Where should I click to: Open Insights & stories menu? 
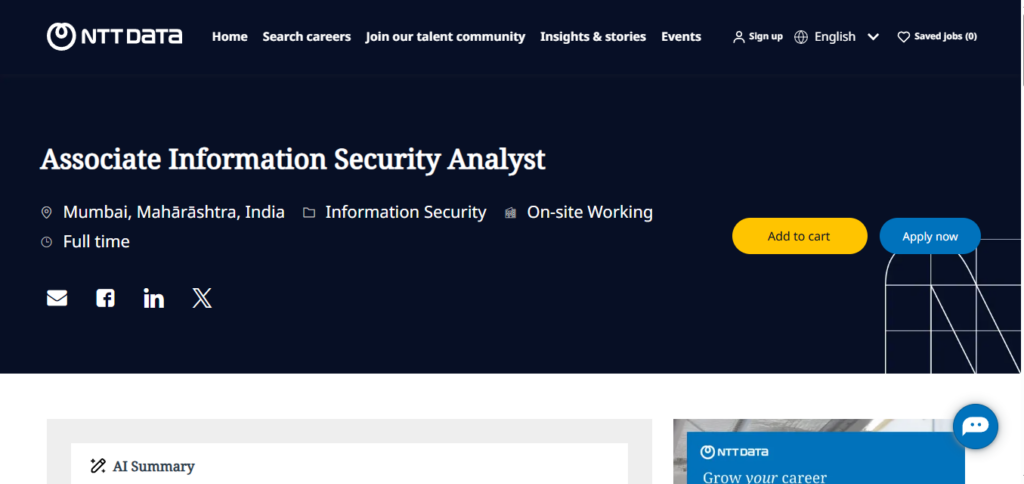click(x=593, y=37)
